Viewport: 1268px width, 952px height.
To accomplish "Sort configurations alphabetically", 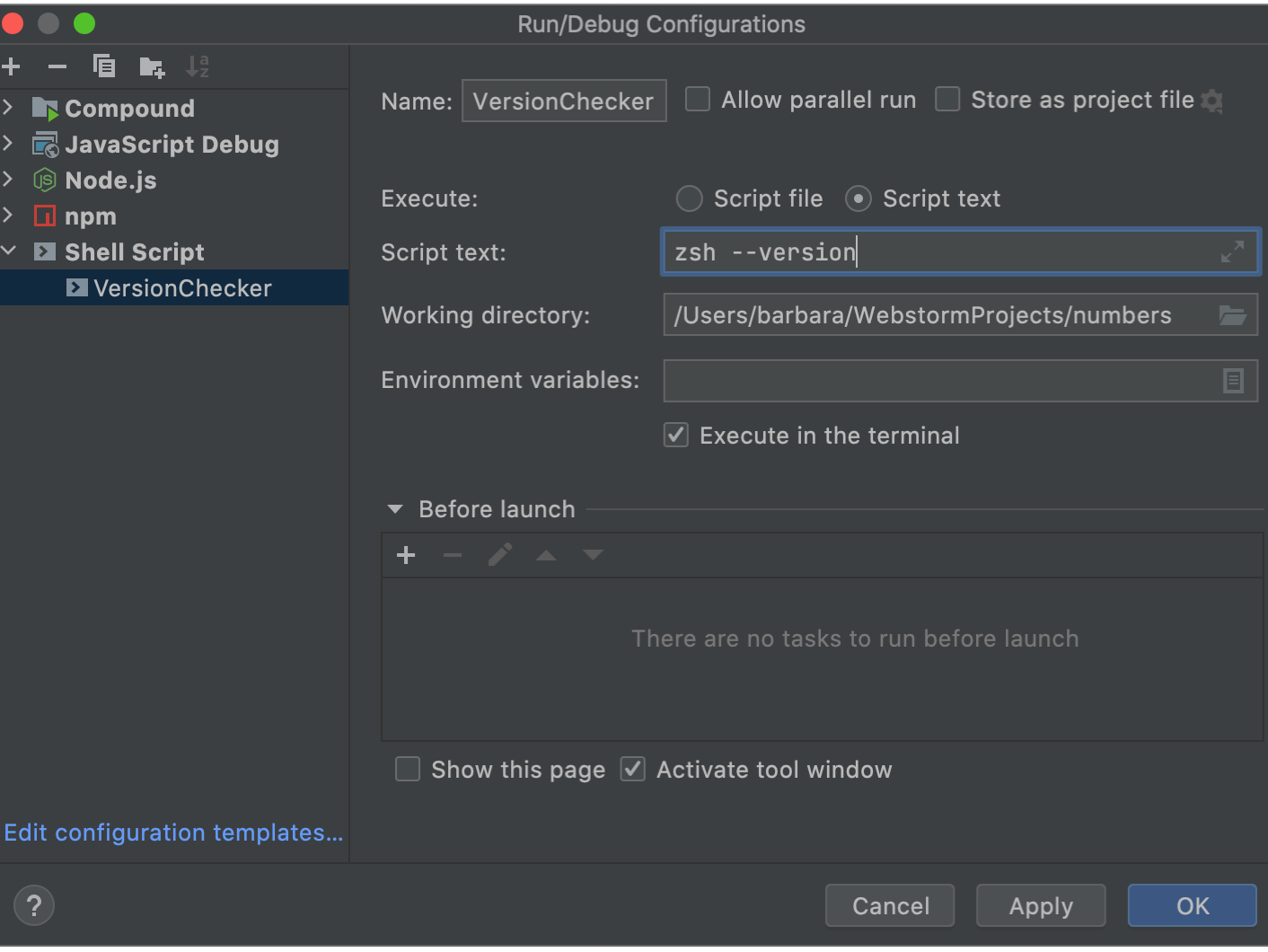I will point(198,66).
